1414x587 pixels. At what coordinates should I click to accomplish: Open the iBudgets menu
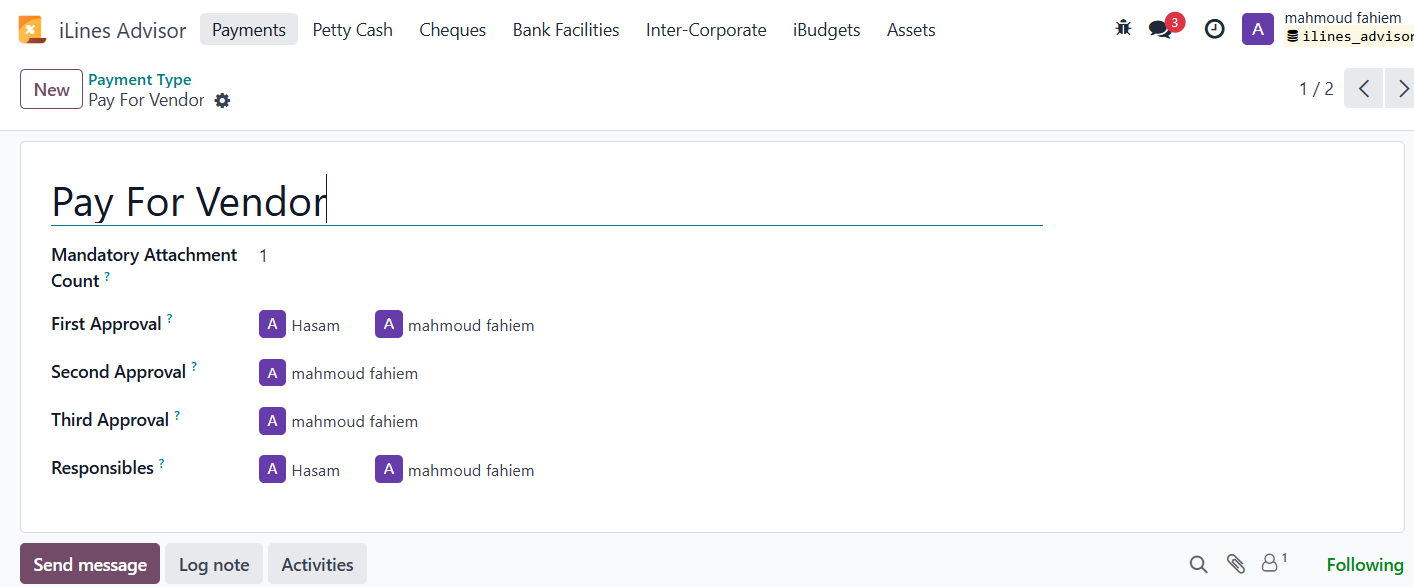pyautogui.click(x=827, y=30)
